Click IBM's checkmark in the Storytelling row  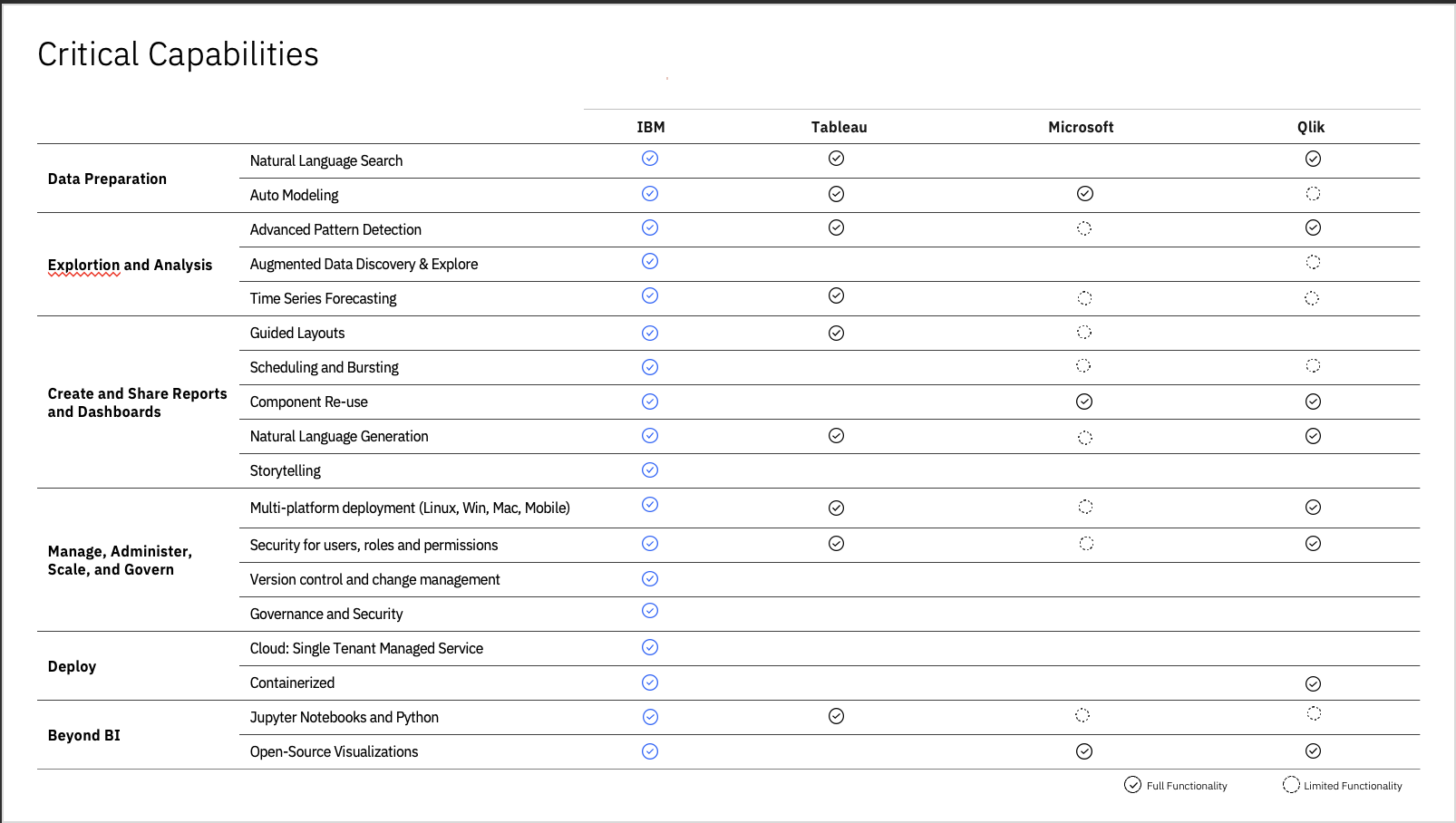[650, 470]
